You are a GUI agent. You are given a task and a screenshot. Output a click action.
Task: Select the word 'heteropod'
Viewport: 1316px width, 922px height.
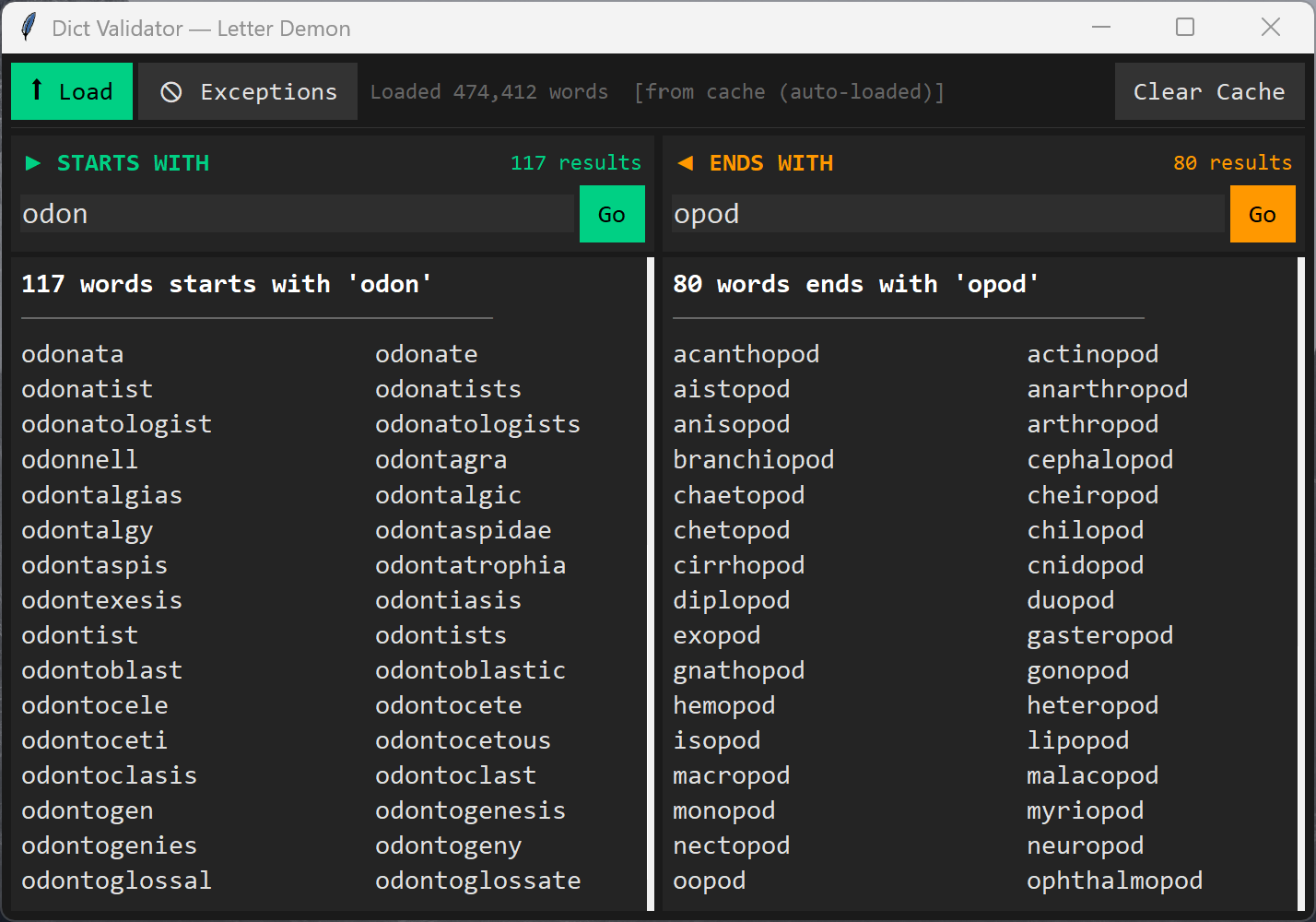[x=1093, y=704]
